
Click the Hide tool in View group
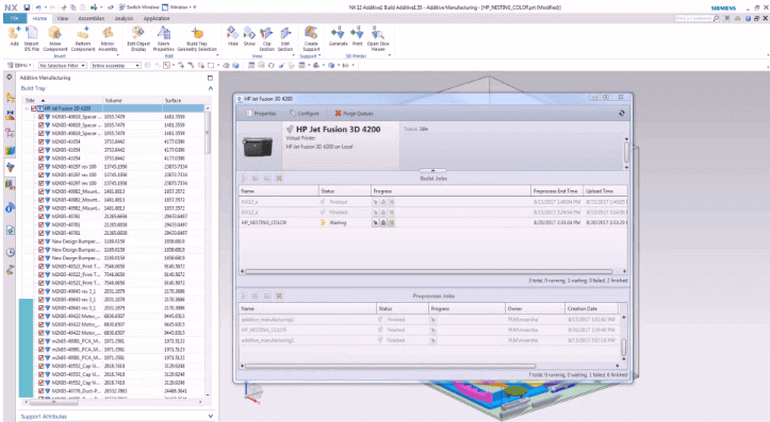pyautogui.click(x=233, y=37)
